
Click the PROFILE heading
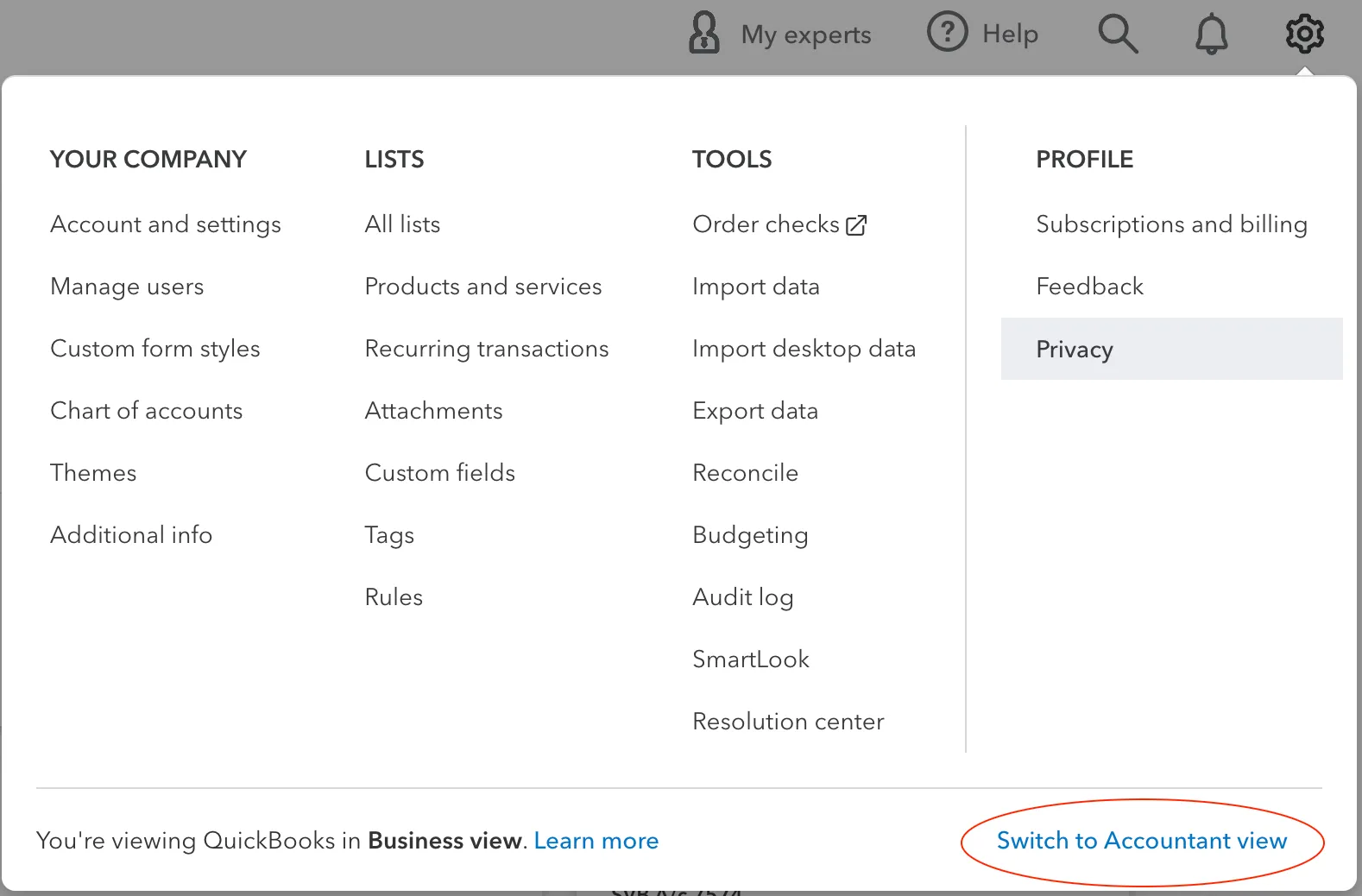click(x=1085, y=160)
